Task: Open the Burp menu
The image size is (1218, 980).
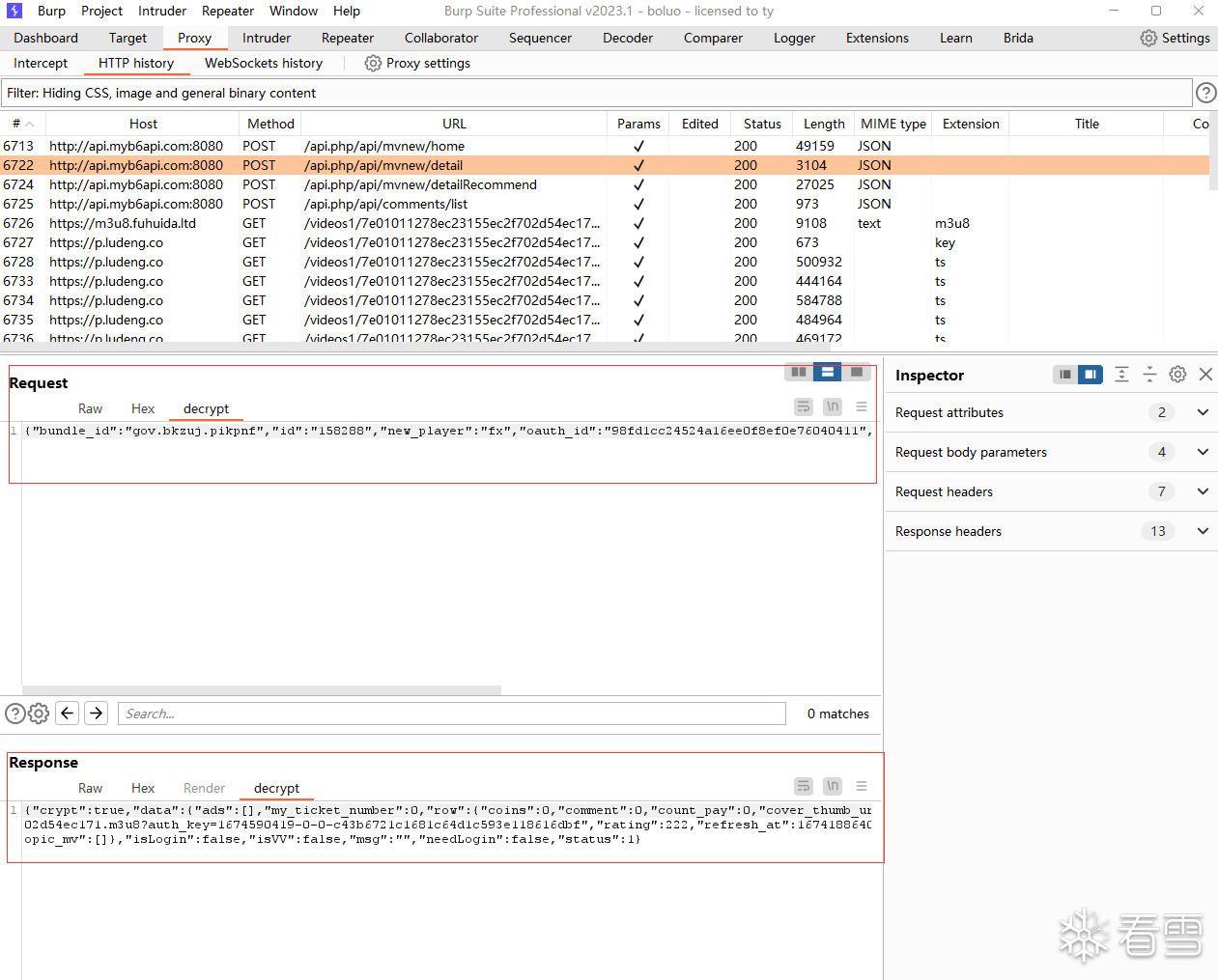Action: [x=51, y=11]
